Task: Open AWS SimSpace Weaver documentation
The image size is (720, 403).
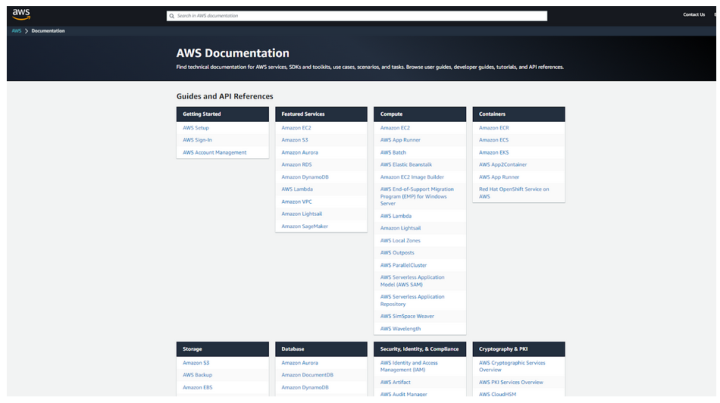Action: 407,316
